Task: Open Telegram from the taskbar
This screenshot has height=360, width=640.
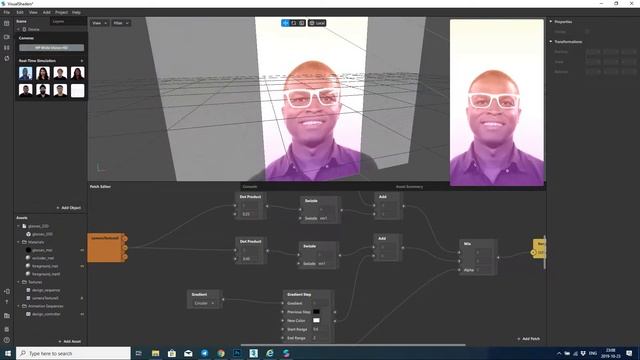Action: tap(204, 353)
